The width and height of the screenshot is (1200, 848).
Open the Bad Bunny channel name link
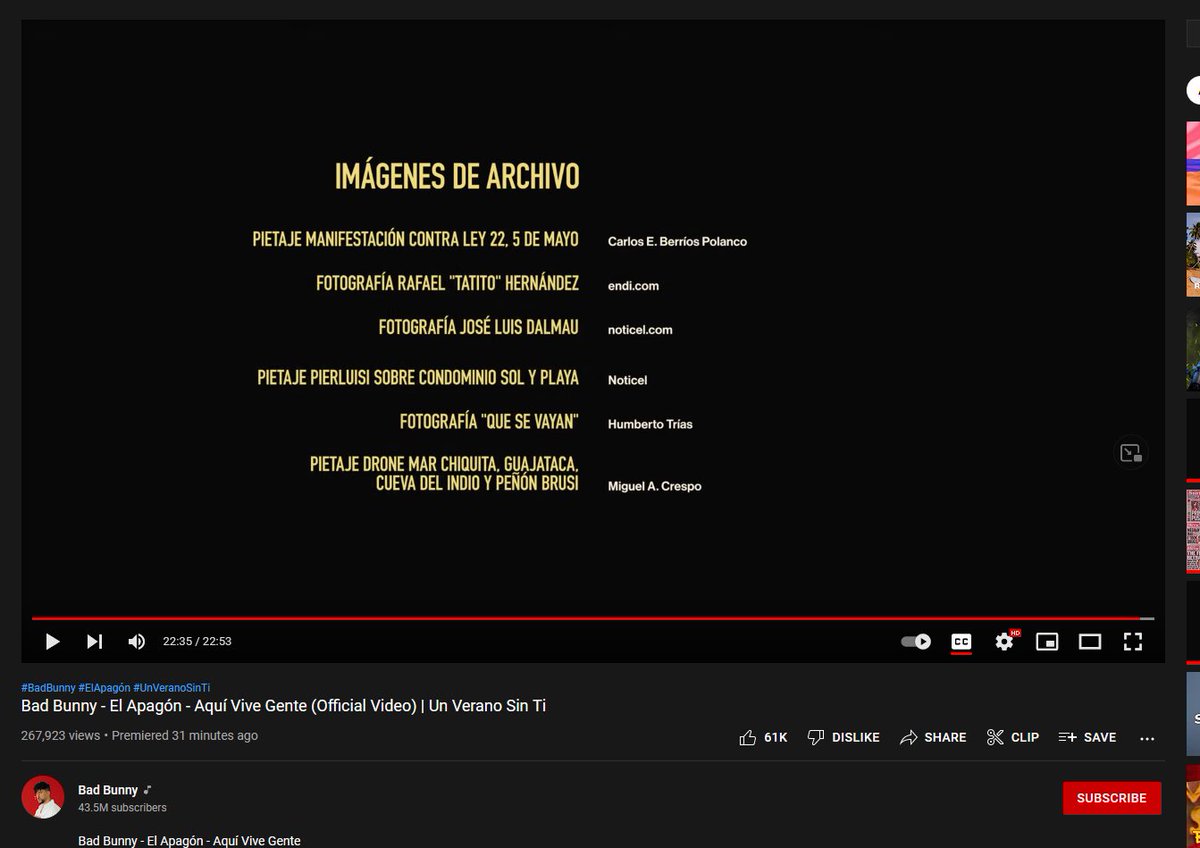pos(108,790)
